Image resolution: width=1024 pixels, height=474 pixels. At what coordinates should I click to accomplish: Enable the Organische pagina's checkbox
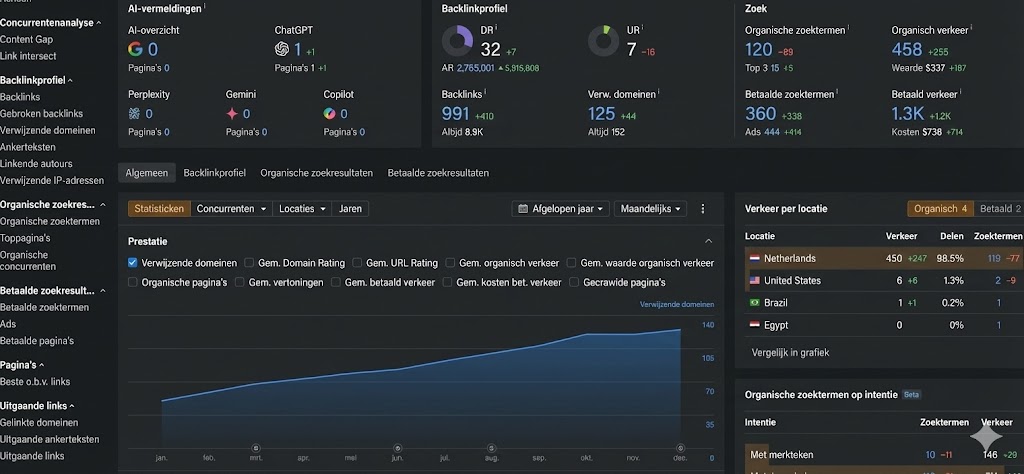133,282
